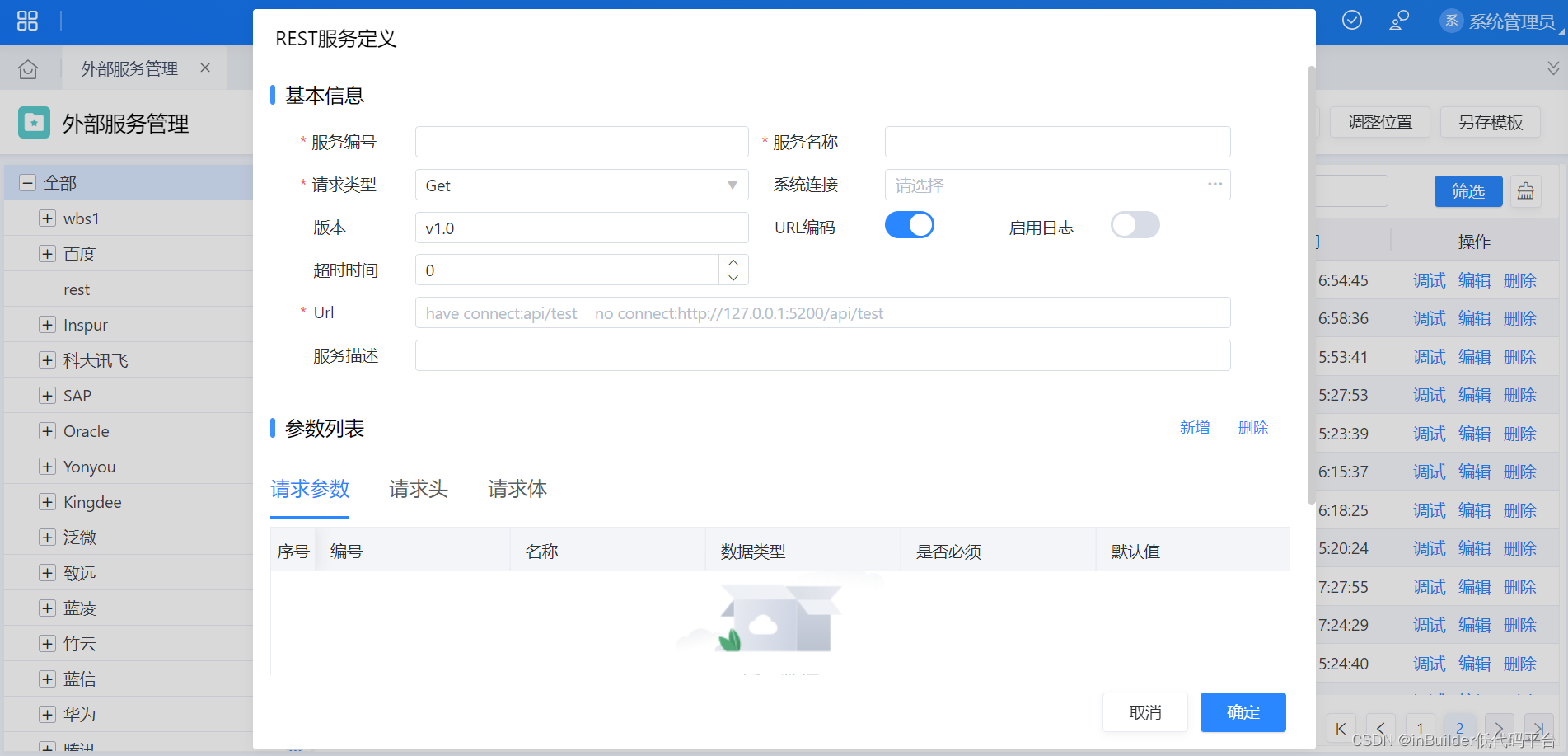Expand the wbs1 tree node
This screenshot has height=756, width=1568.
point(47,218)
